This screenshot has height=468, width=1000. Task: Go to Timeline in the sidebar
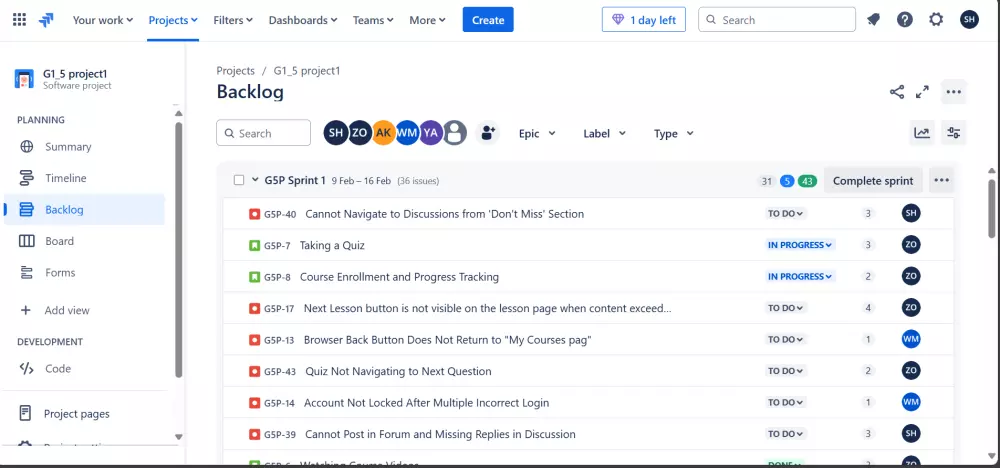pyautogui.click(x=84, y=178)
